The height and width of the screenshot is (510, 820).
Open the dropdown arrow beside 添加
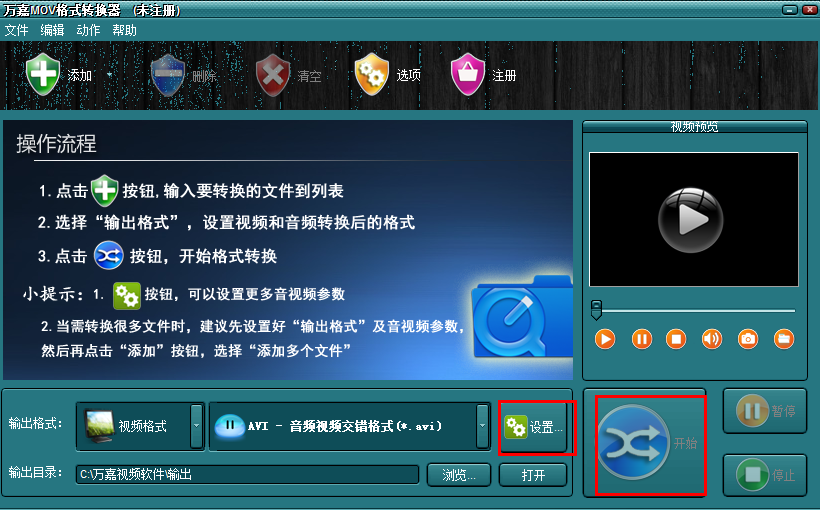[109, 75]
